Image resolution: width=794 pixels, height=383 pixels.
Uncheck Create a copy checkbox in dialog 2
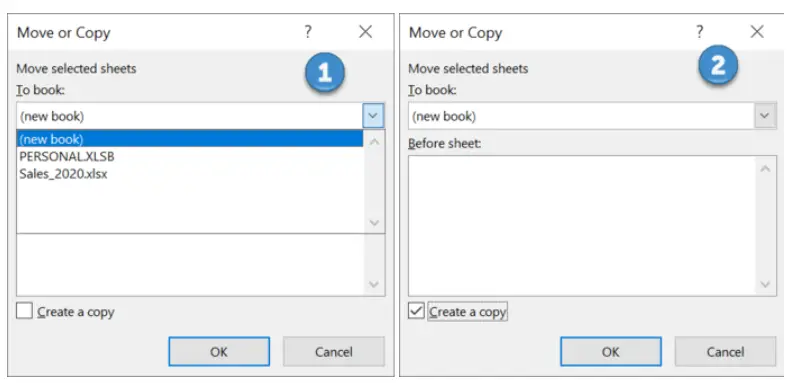(x=416, y=311)
